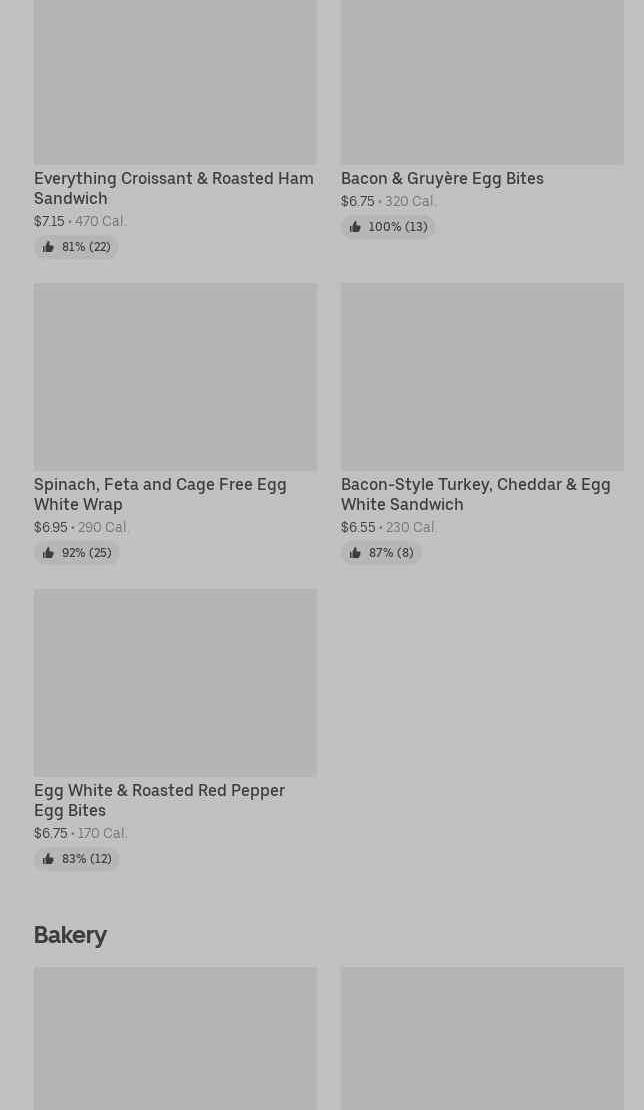Click the Bacon & Gruyère Egg Bites image
This screenshot has width=644, height=1110.
coord(482,80)
